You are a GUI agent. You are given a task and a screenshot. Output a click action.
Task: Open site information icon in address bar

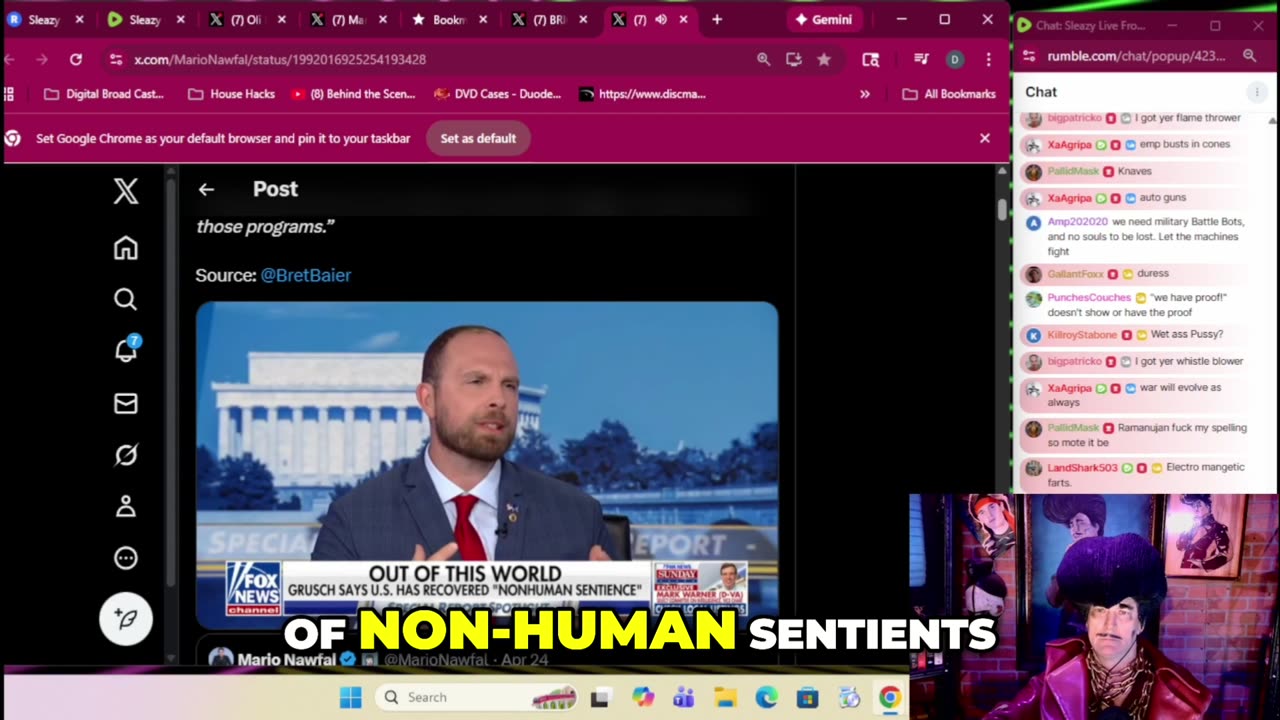[x=116, y=59]
